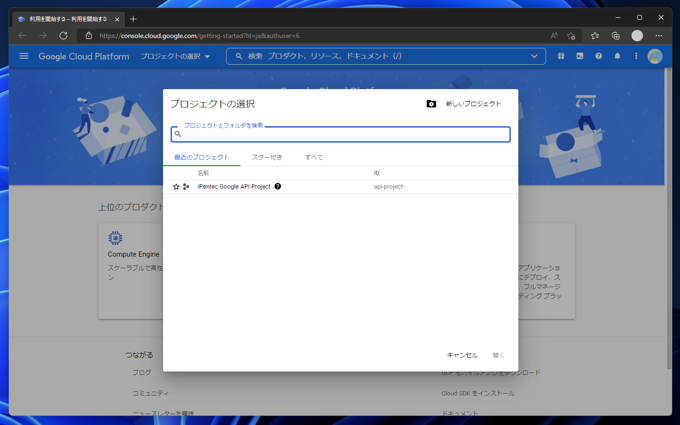This screenshot has height=425, width=680.
Task: Click the gift icon in header
Action: [x=561, y=56]
